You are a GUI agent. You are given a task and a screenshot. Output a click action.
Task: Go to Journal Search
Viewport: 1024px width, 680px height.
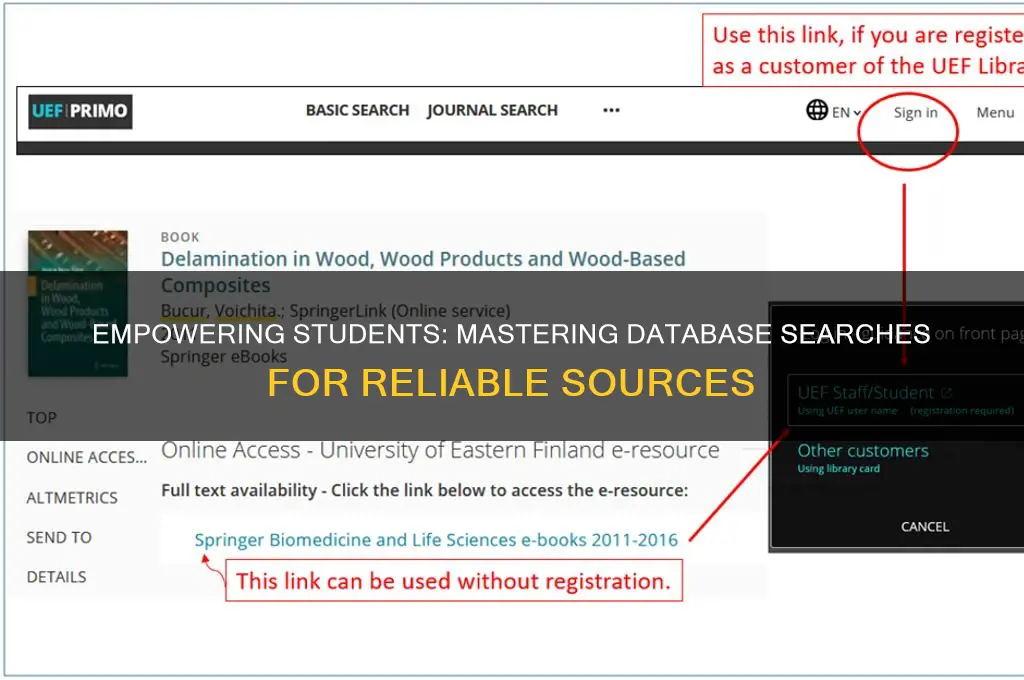pos(492,110)
